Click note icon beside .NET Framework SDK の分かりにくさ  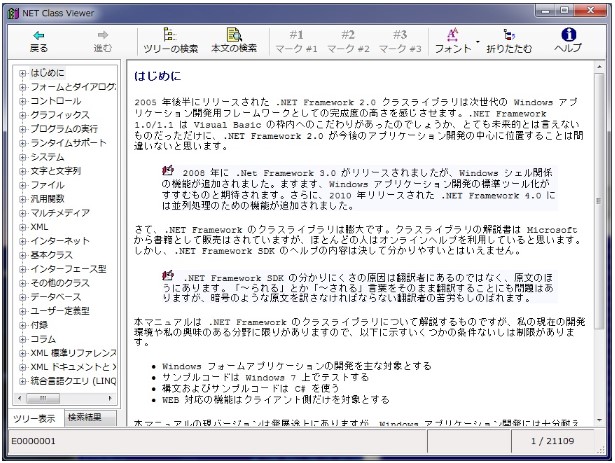click(x=168, y=275)
